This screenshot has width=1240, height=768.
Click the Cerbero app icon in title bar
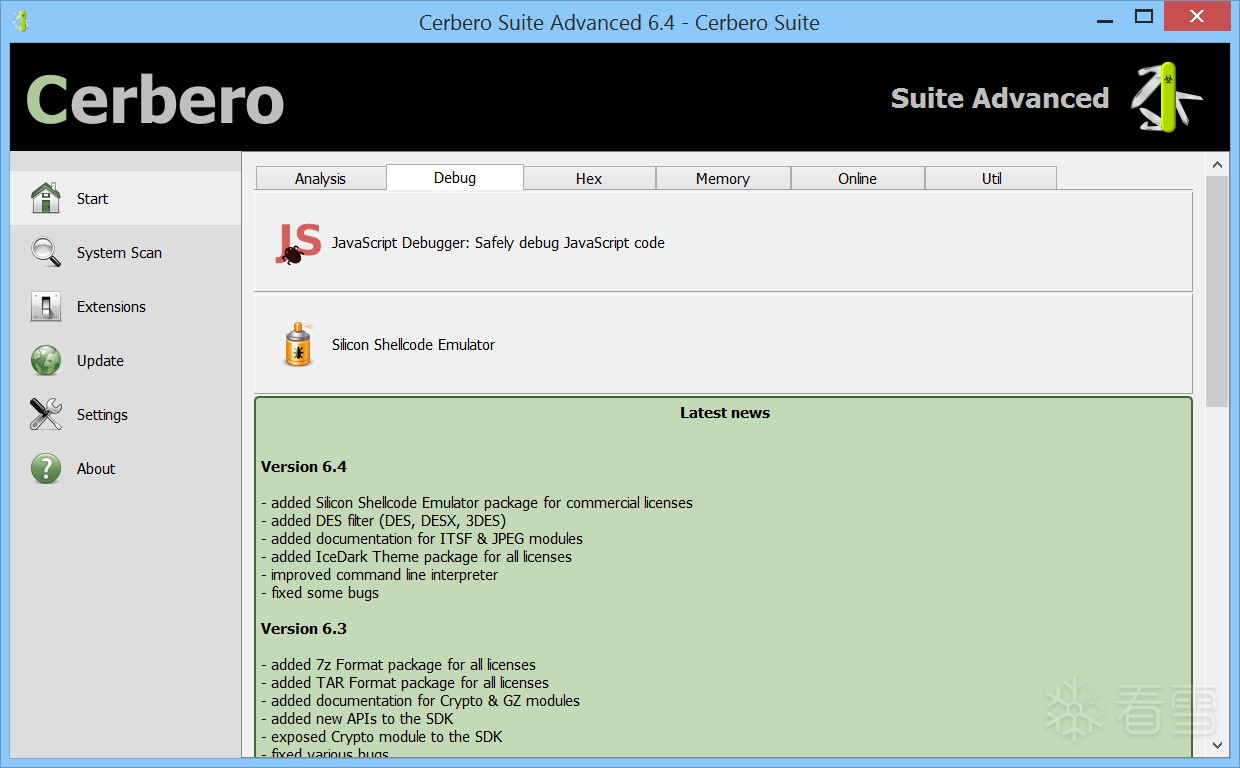[20, 21]
